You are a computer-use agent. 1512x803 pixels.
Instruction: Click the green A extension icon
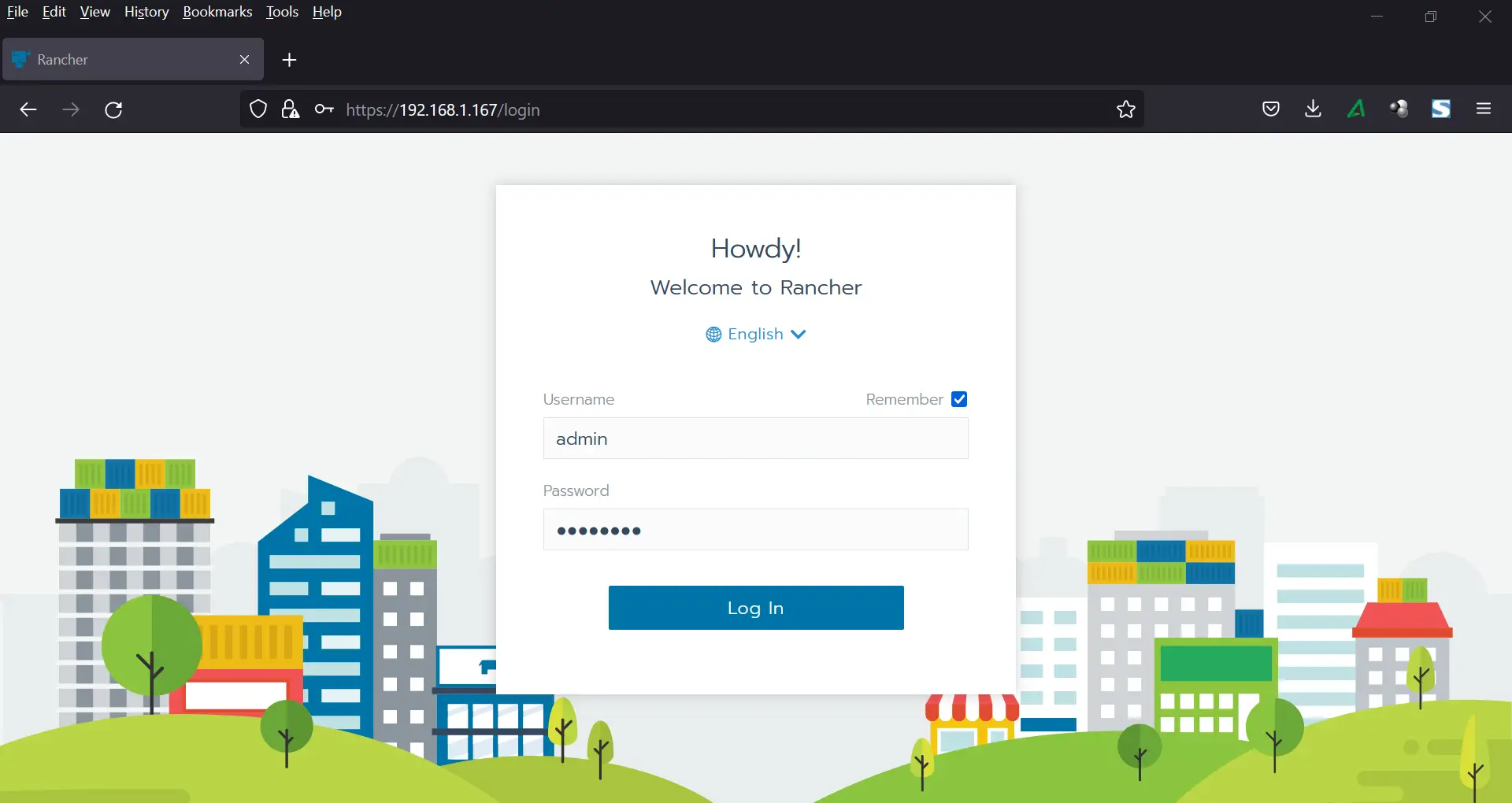1356,109
